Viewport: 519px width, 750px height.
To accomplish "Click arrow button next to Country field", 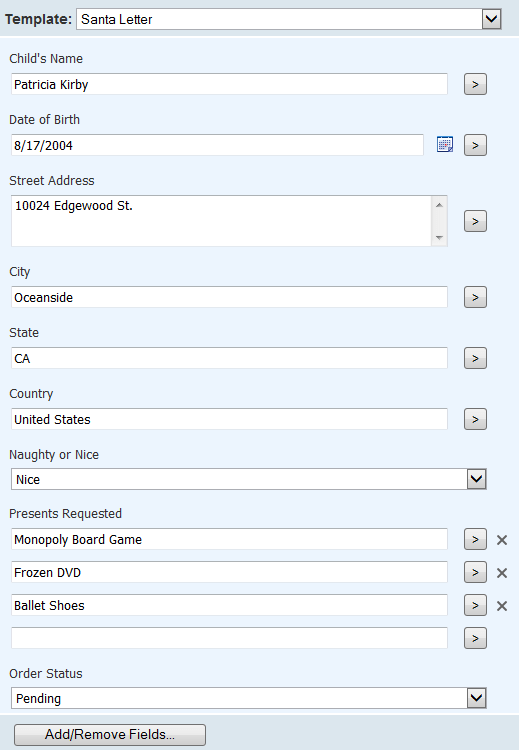I will (x=475, y=419).
